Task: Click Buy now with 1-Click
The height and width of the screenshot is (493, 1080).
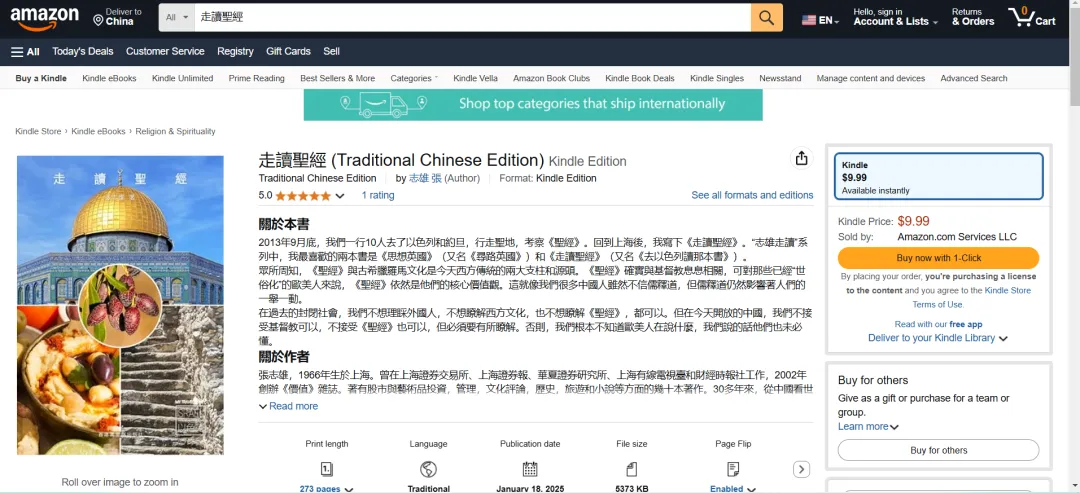Action: click(938, 258)
